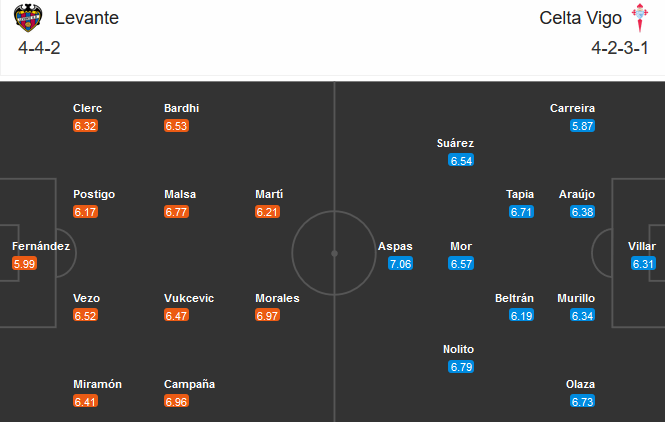The height and width of the screenshot is (422, 665).
Task: Open player Nolito's name
Action: (x=460, y=350)
